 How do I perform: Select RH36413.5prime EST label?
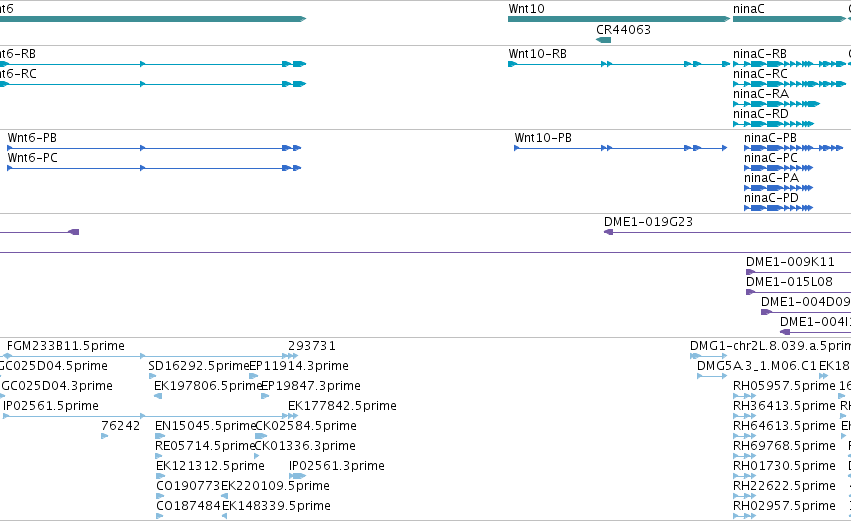[x=784, y=406]
